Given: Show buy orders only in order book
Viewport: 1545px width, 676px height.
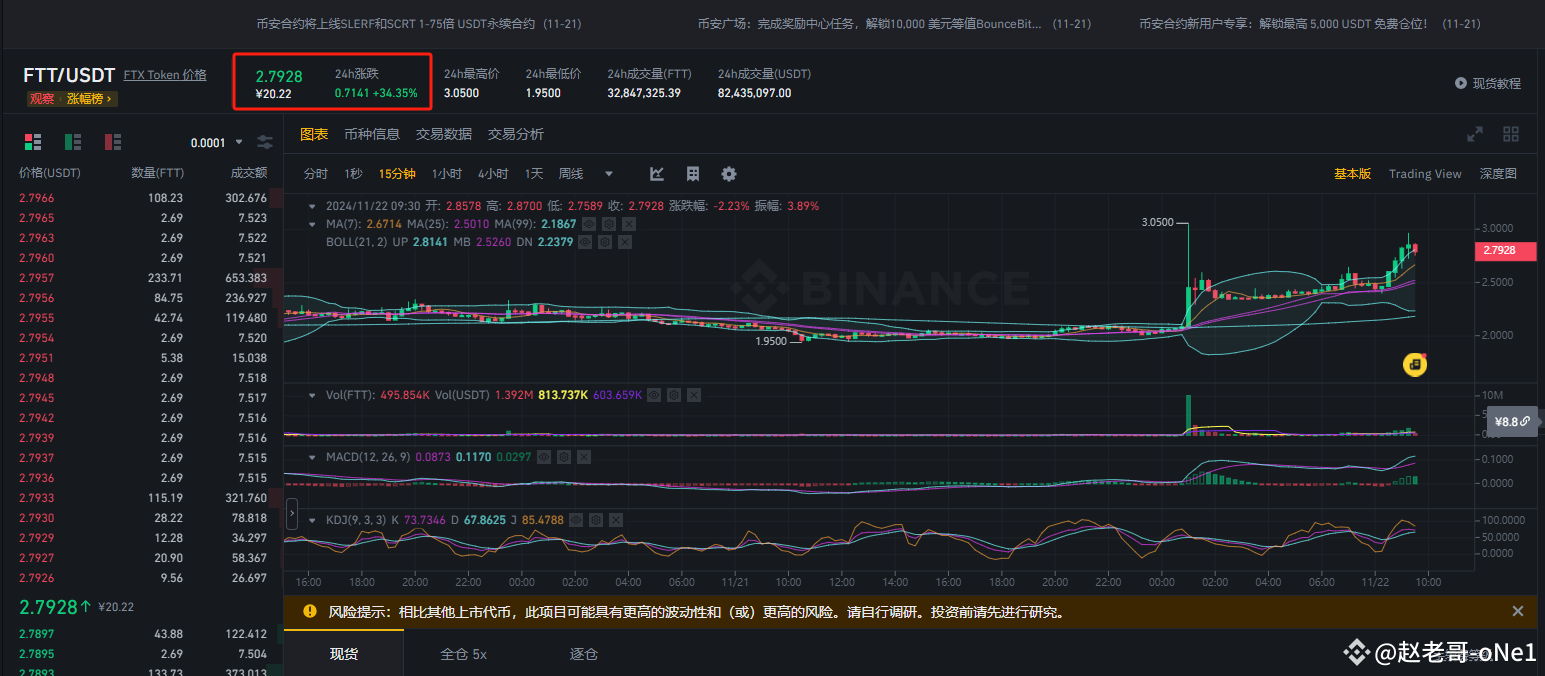Looking at the screenshot, I should click(73, 142).
